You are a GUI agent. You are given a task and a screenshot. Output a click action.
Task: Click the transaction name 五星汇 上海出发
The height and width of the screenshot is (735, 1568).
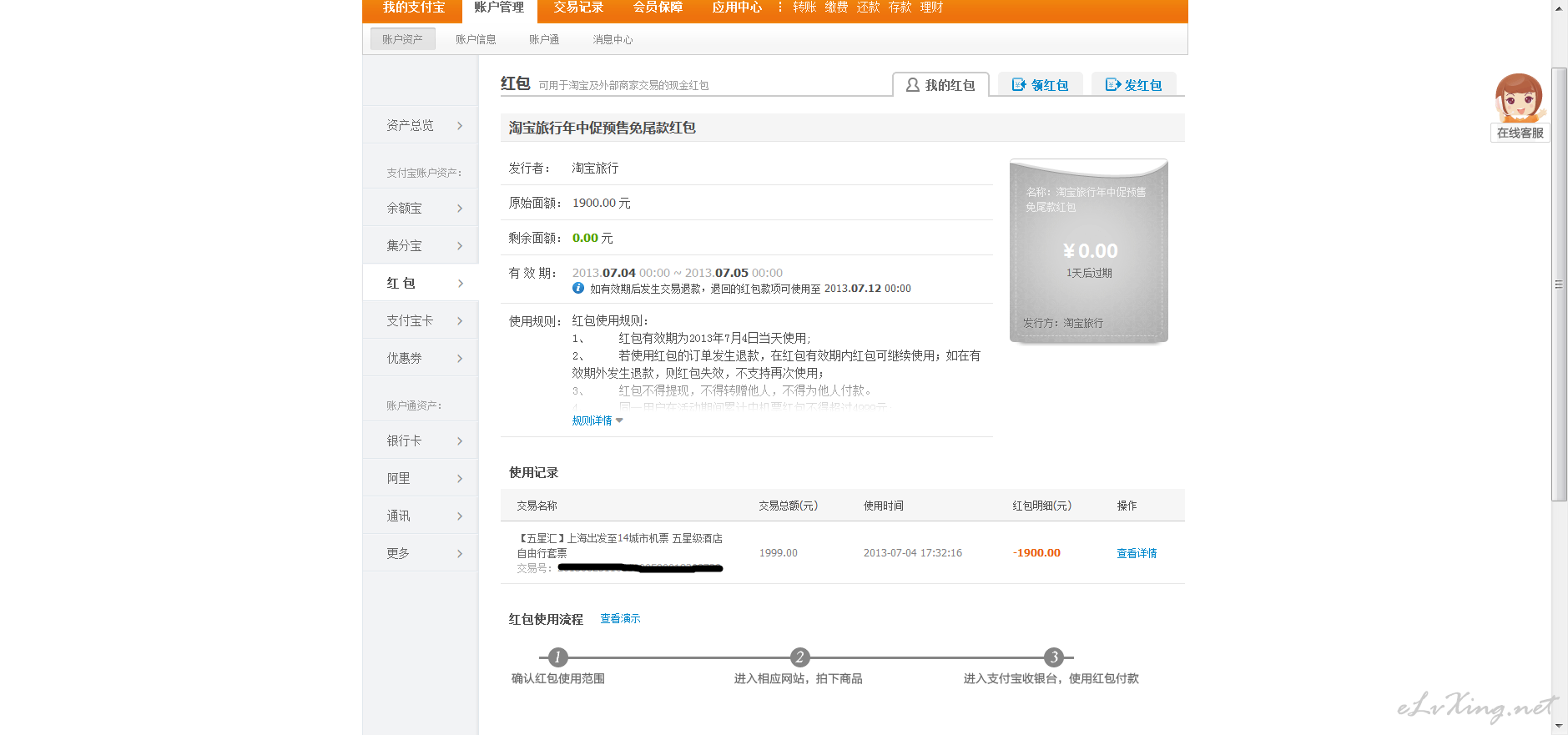(x=619, y=546)
